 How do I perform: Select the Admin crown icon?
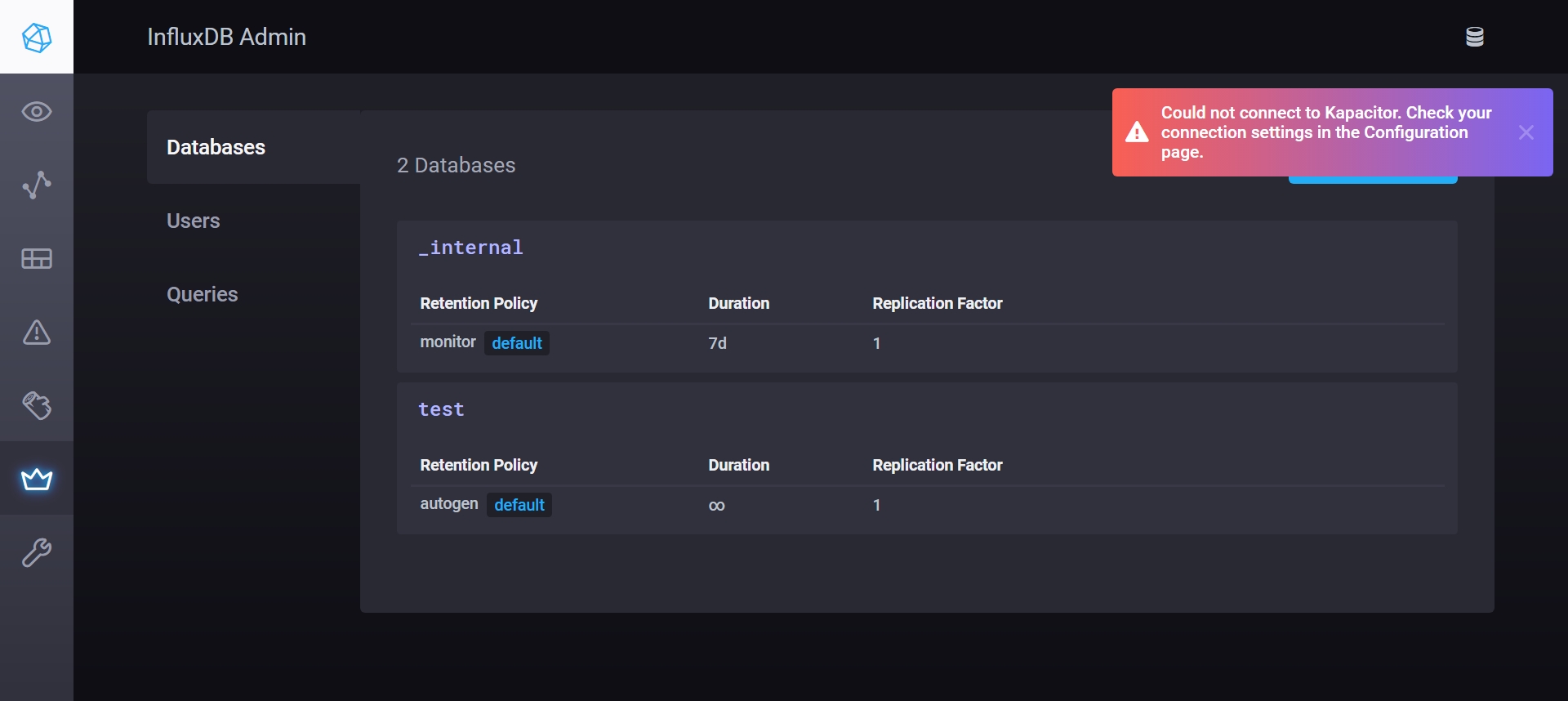pyautogui.click(x=37, y=479)
